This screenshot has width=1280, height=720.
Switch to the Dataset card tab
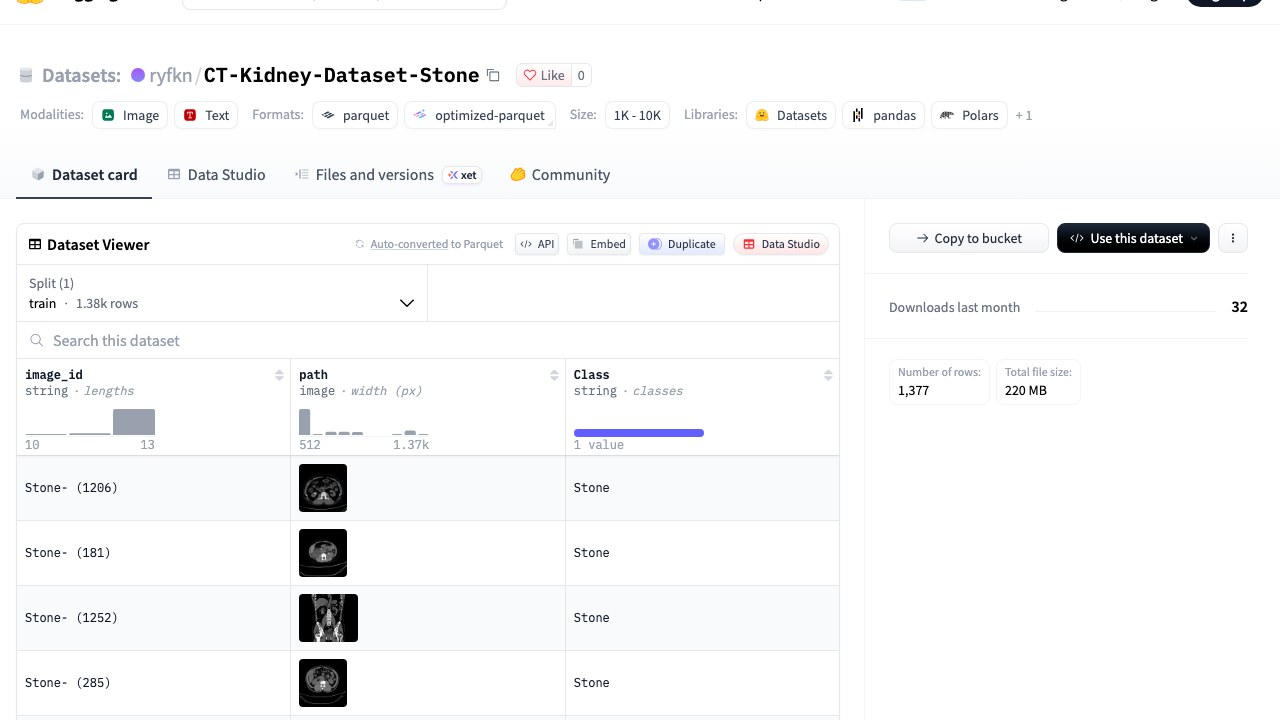click(84, 174)
